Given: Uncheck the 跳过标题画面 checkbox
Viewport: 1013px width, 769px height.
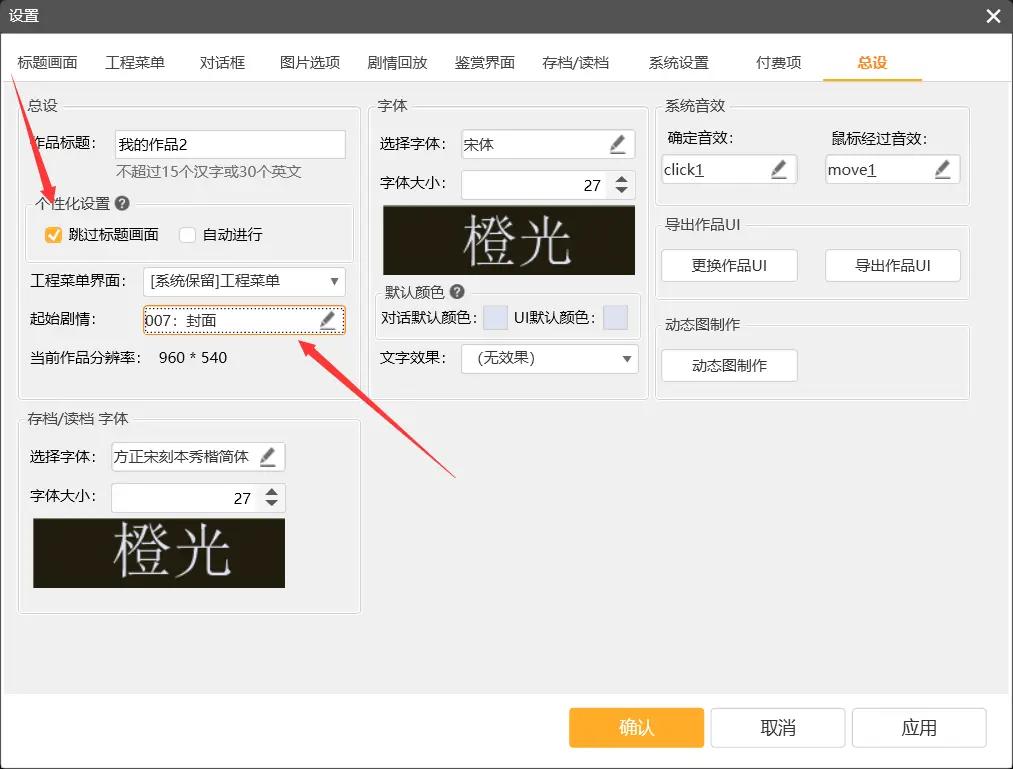Looking at the screenshot, I should (52, 235).
